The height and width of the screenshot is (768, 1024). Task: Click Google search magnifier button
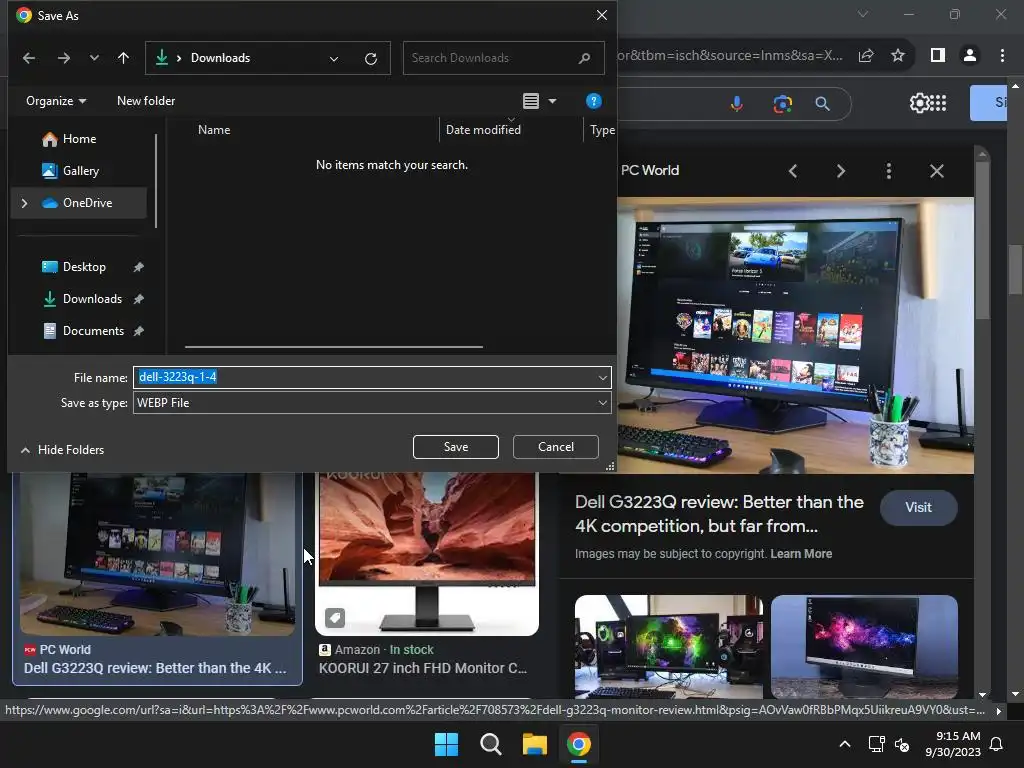click(822, 103)
